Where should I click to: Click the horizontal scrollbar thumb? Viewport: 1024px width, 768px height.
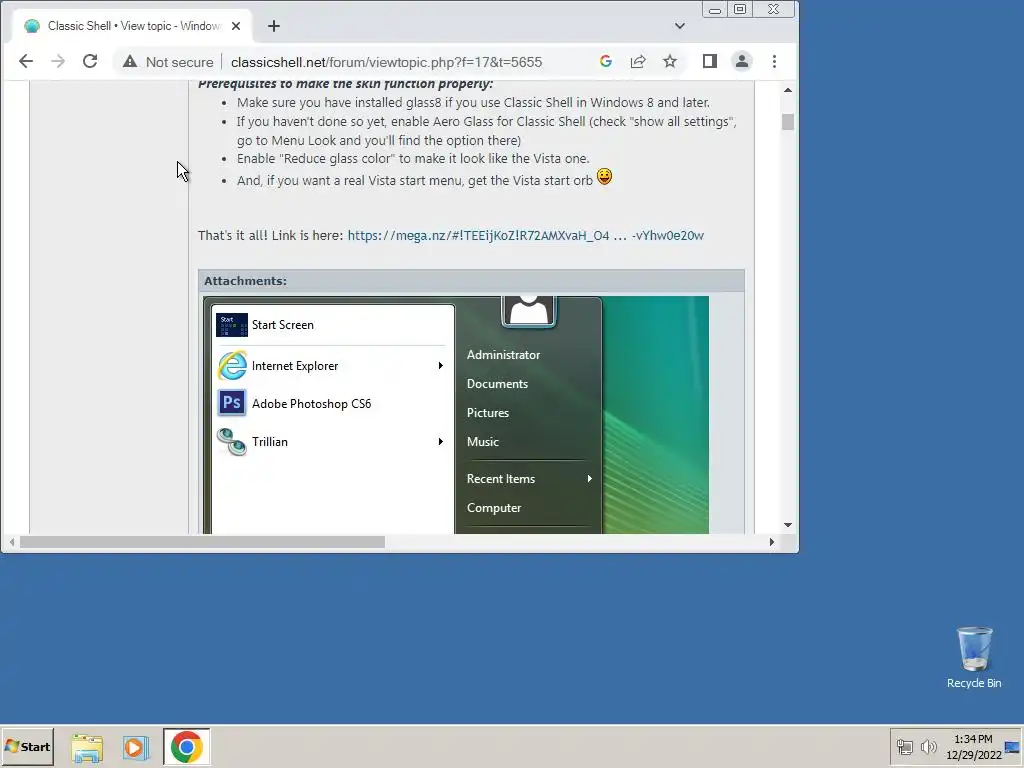coord(202,542)
